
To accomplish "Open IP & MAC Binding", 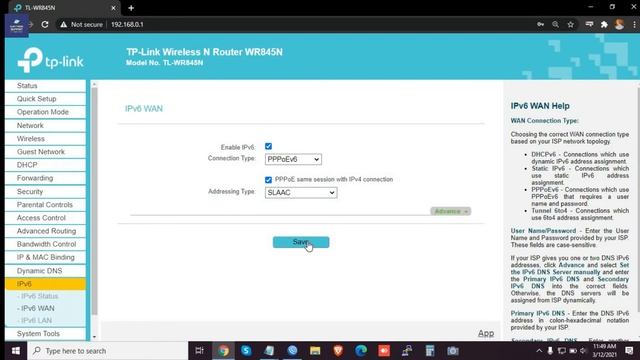I will tap(45, 257).
